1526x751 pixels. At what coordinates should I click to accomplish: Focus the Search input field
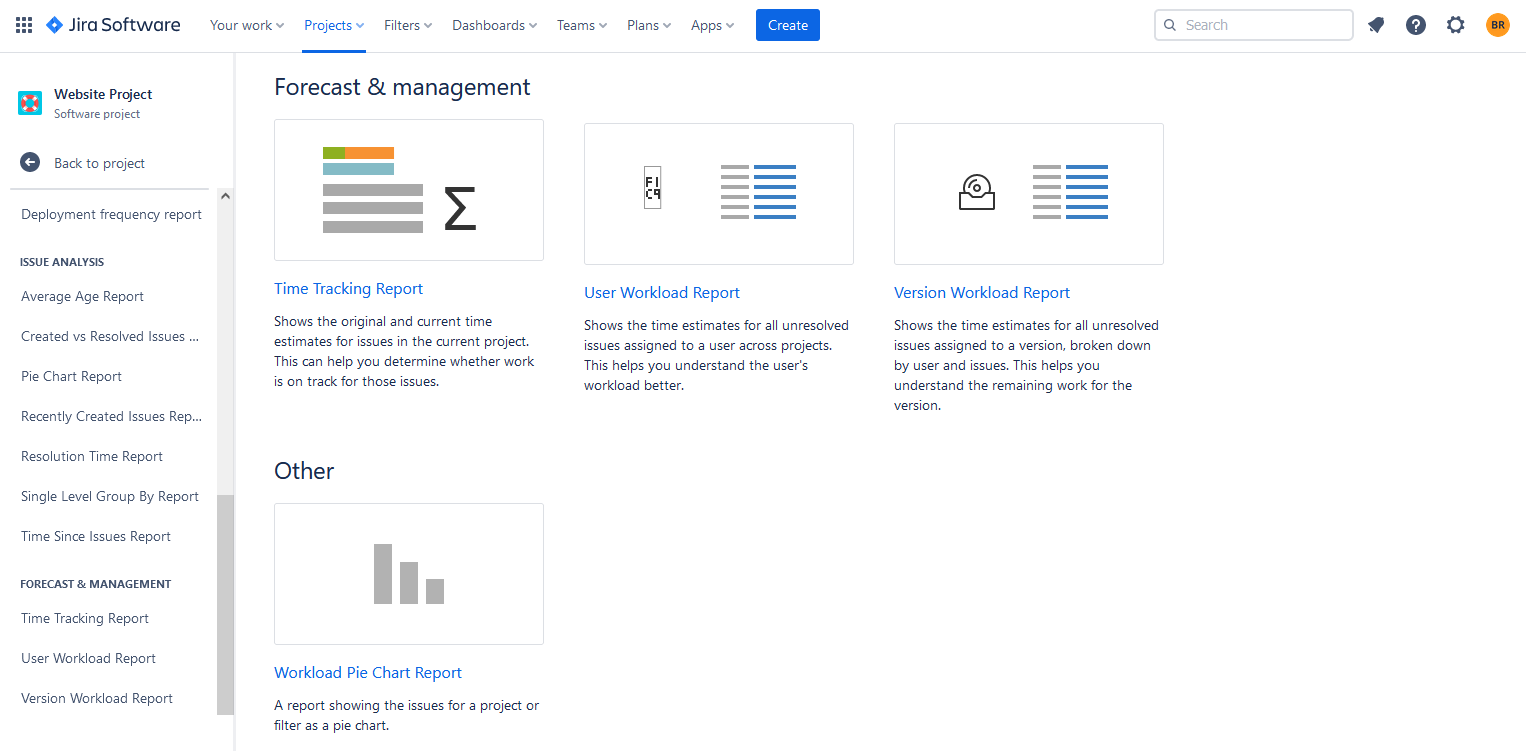pos(1254,25)
